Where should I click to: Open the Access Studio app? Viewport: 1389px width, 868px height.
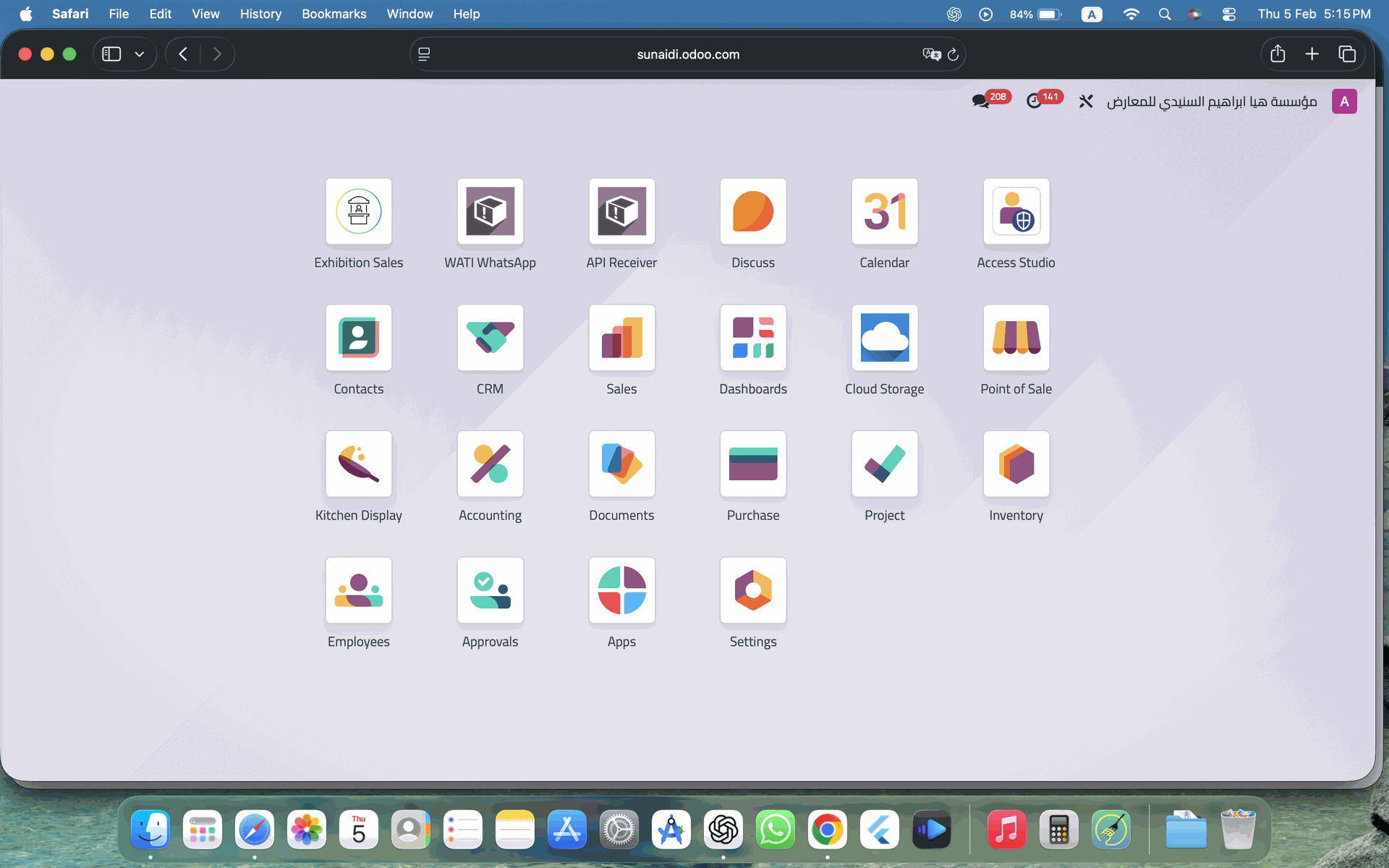pyautogui.click(x=1016, y=211)
